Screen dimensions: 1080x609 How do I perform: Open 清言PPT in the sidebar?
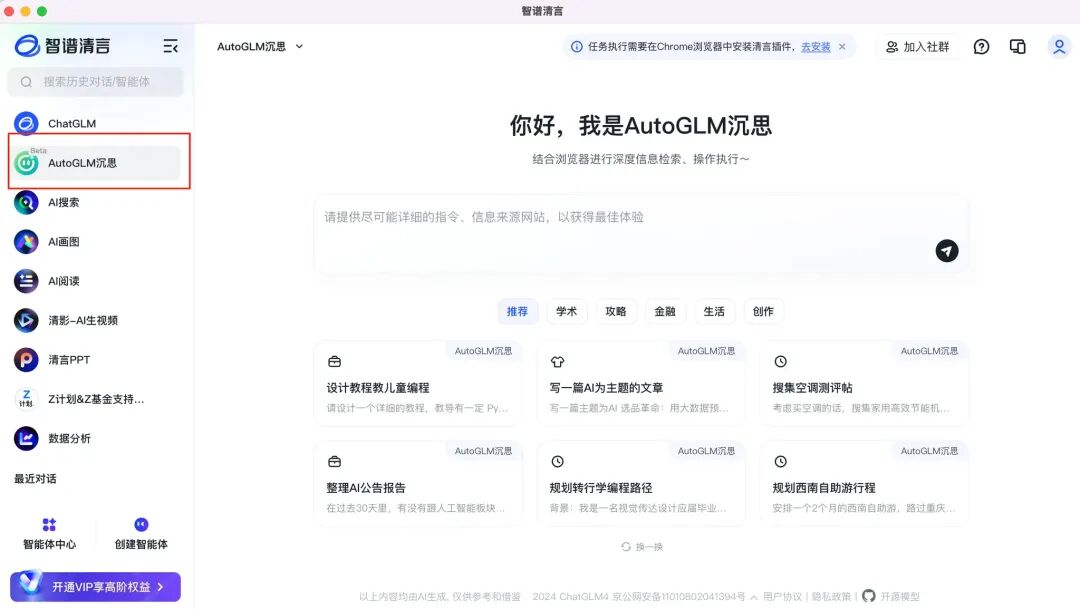tap(96, 360)
